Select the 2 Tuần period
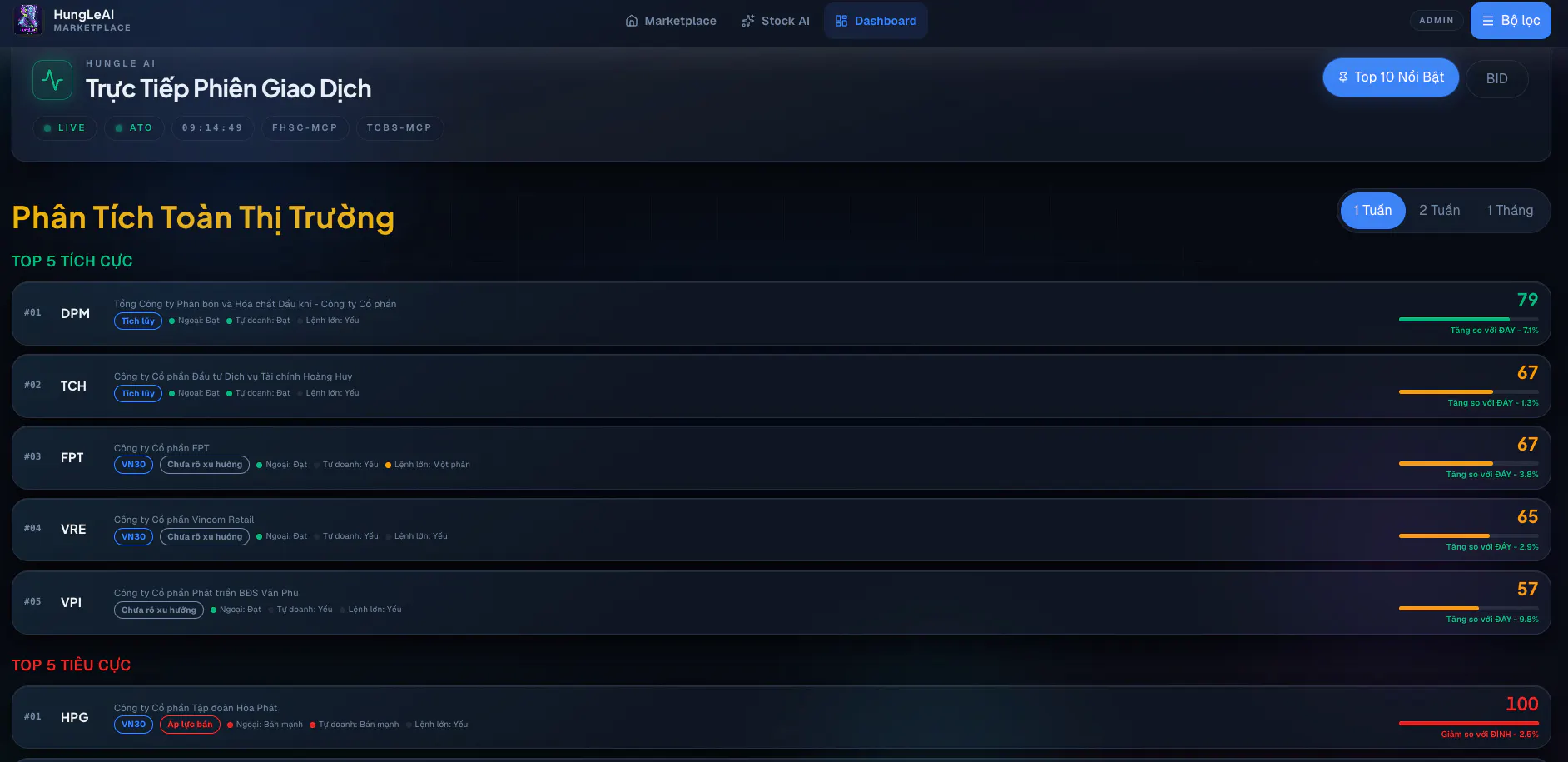This screenshot has width=1568, height=762. point(1440,211)
